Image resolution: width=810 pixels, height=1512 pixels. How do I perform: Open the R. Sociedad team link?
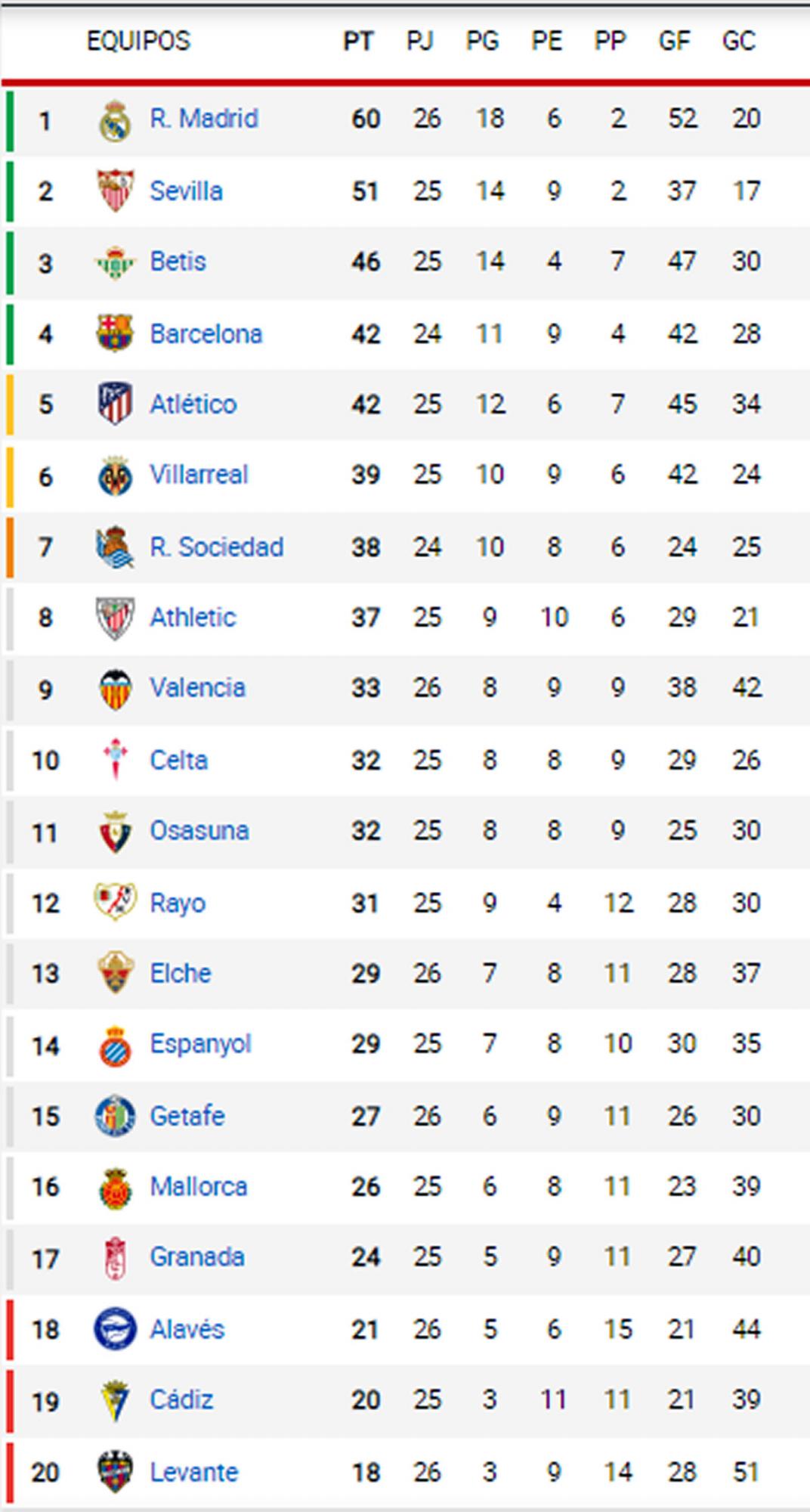click(x=216, y=547)
